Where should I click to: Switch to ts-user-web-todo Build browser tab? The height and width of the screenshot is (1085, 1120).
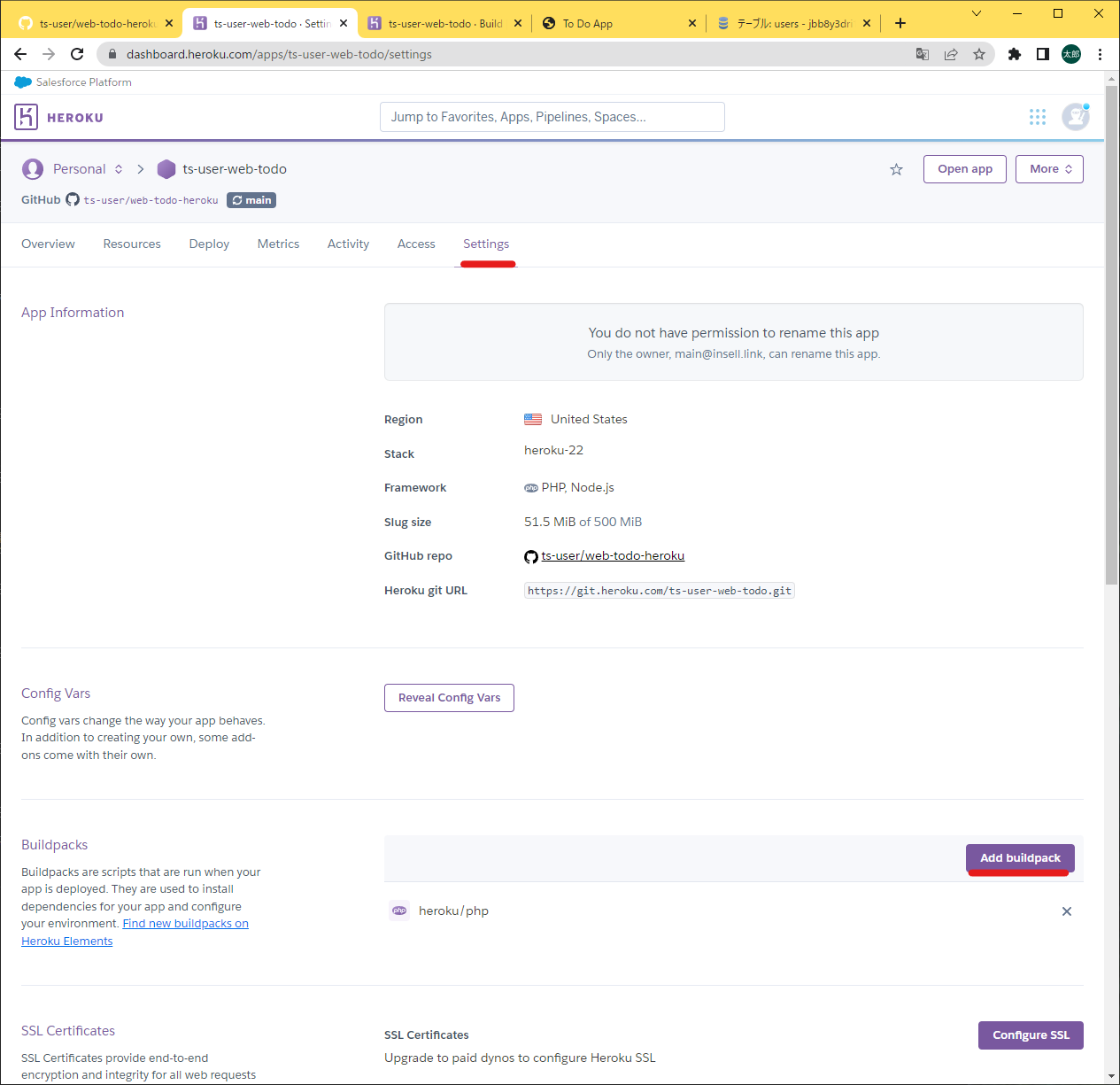click(x=444, y=23)
